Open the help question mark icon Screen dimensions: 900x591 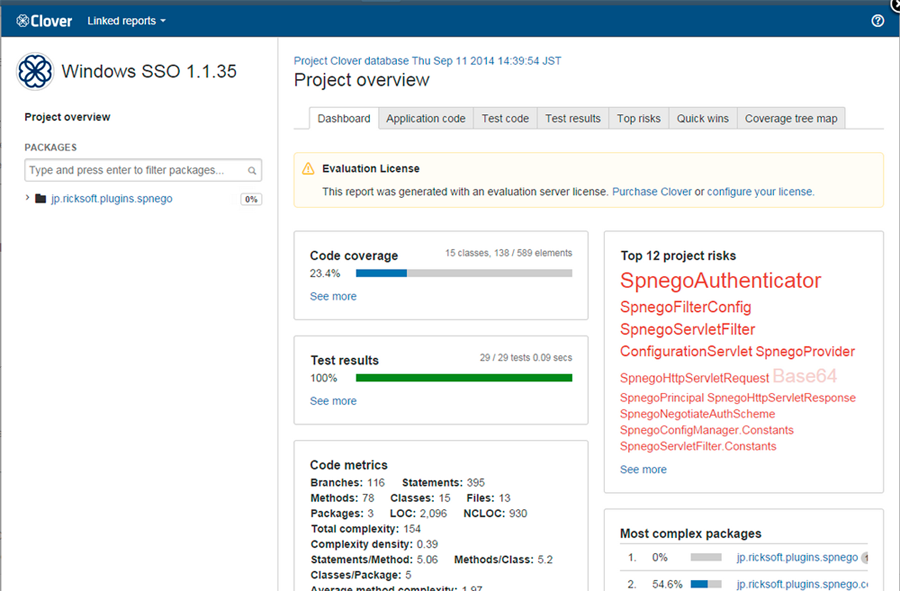pyautogui.click(x=877, y=21)
